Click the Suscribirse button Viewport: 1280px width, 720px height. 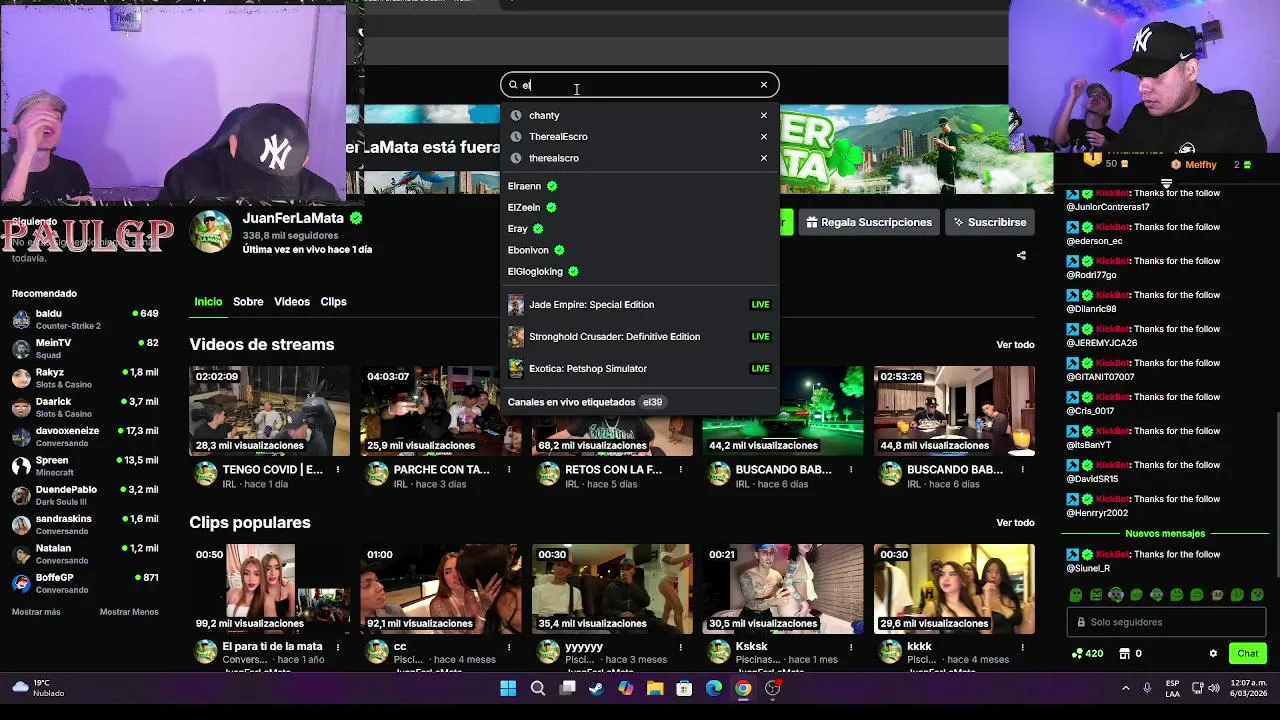click(988, 222)
